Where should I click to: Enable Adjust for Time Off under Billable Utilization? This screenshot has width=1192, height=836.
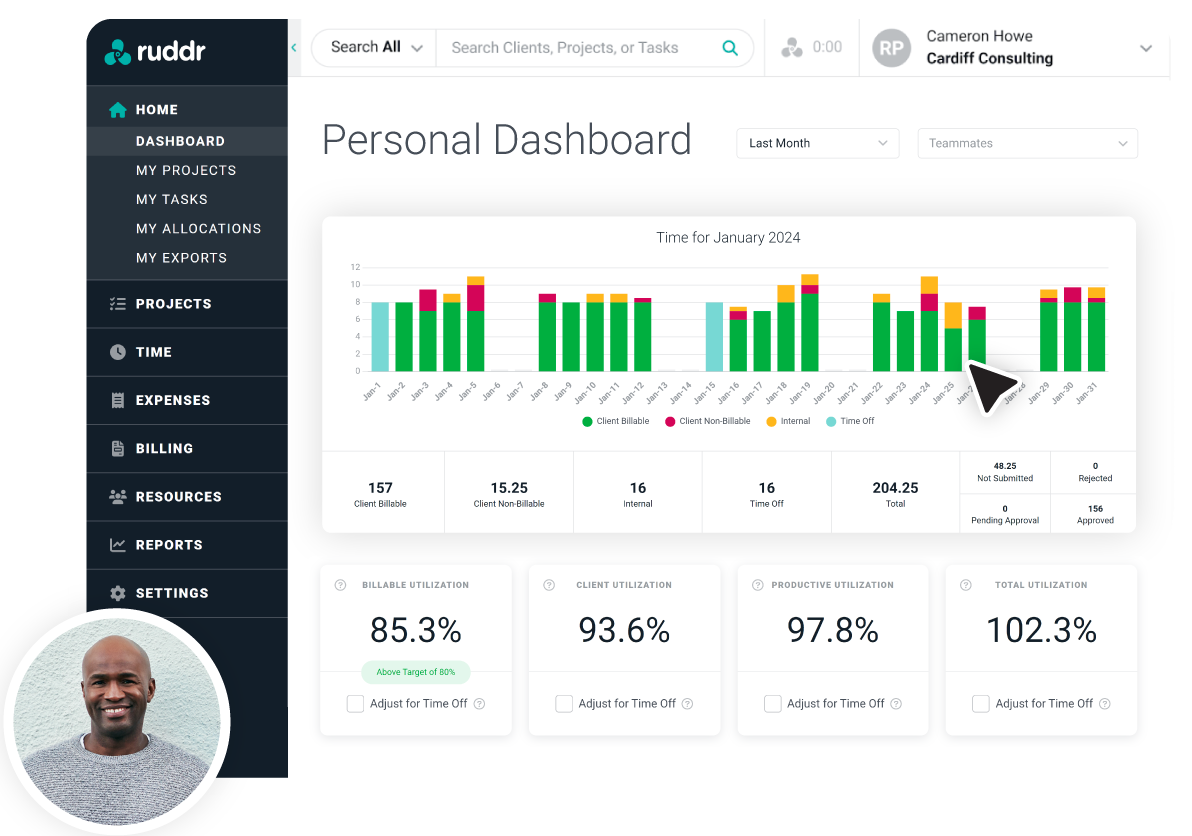[355, 703]
